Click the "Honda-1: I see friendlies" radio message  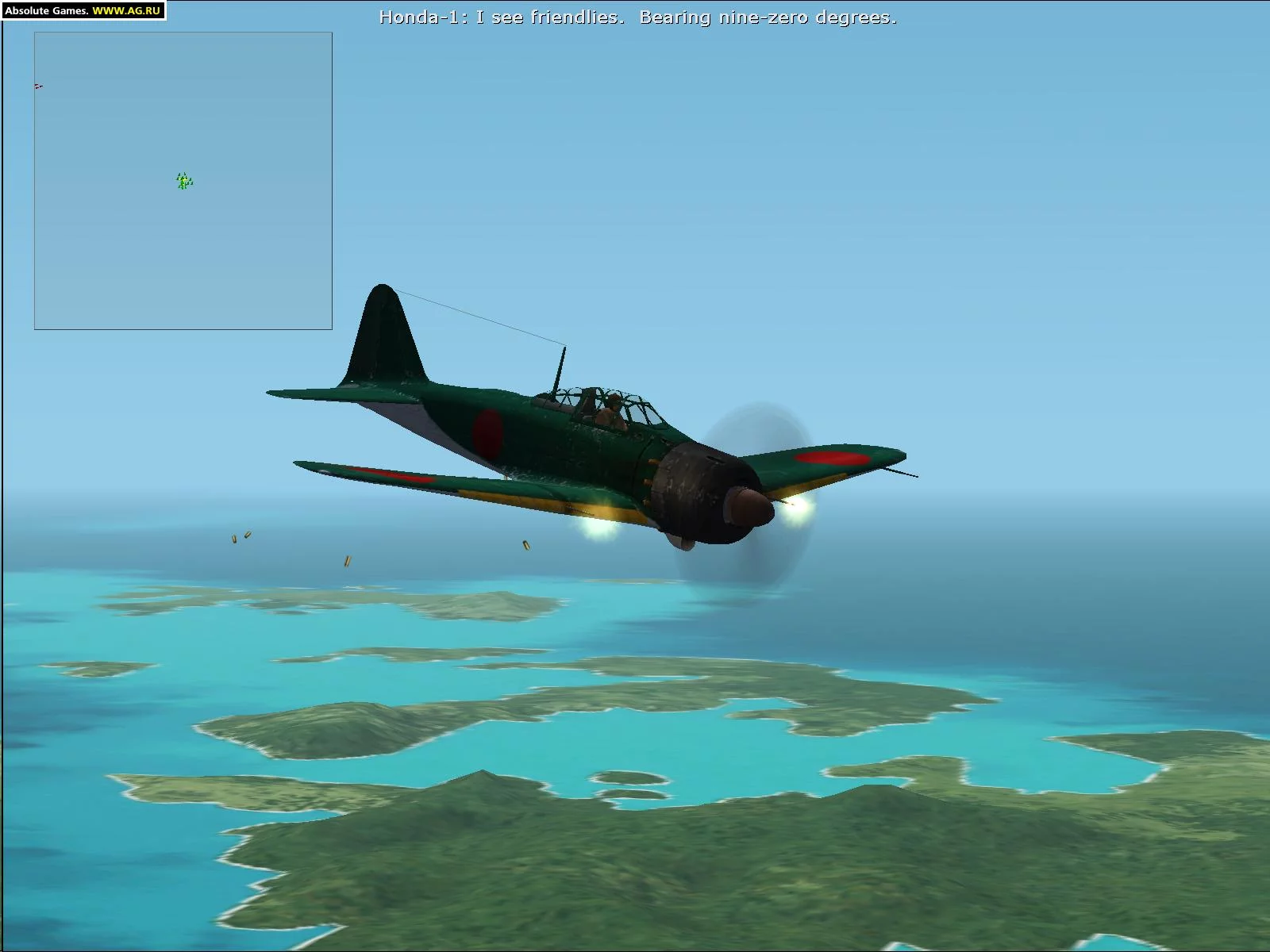(638, 17)
